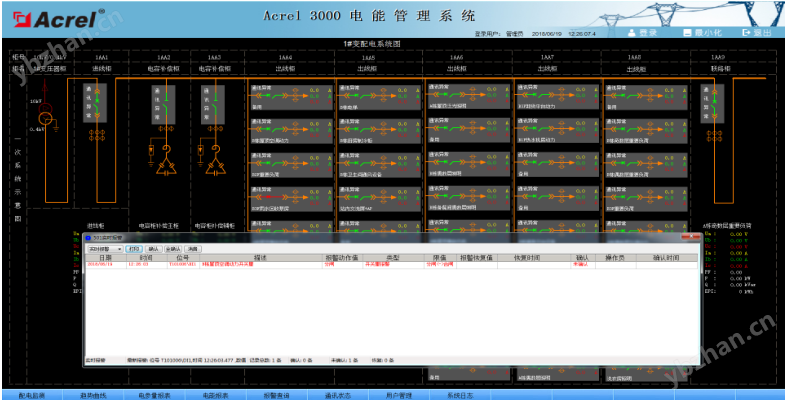The width and height of the screenshot is (787, 402).
Task: Click the current transformer symbol under 1AA1 breaker
Action: pos(96,136)
